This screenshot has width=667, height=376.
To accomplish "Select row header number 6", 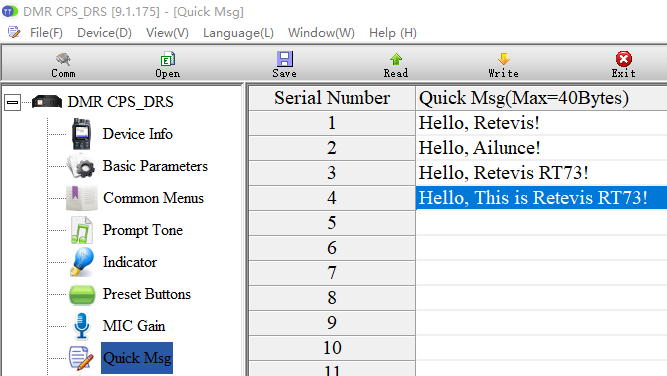I will pyautogui.click(x=332, y=248).
